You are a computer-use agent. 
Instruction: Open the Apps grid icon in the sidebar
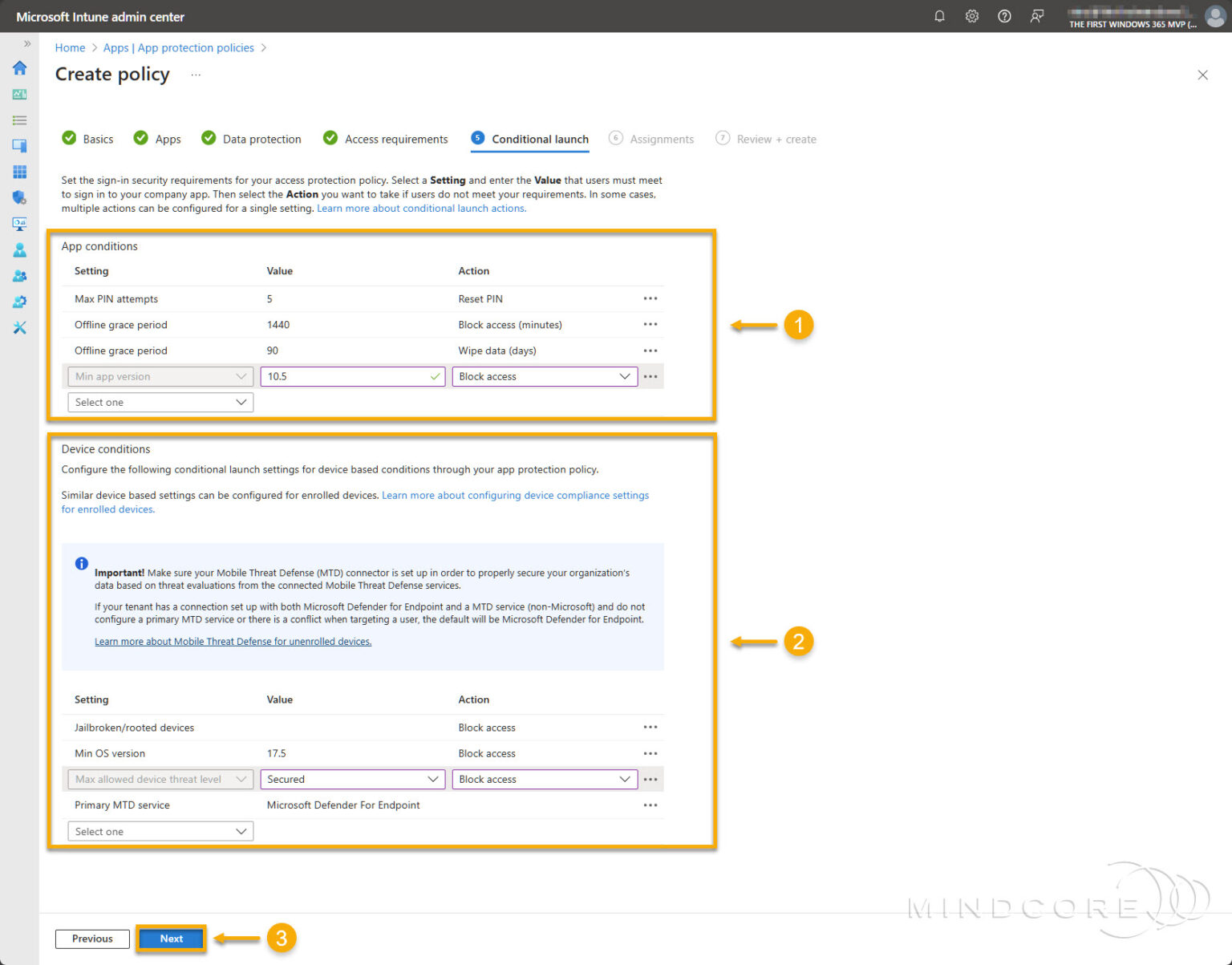pyautogui.click(x=19, y=171)
